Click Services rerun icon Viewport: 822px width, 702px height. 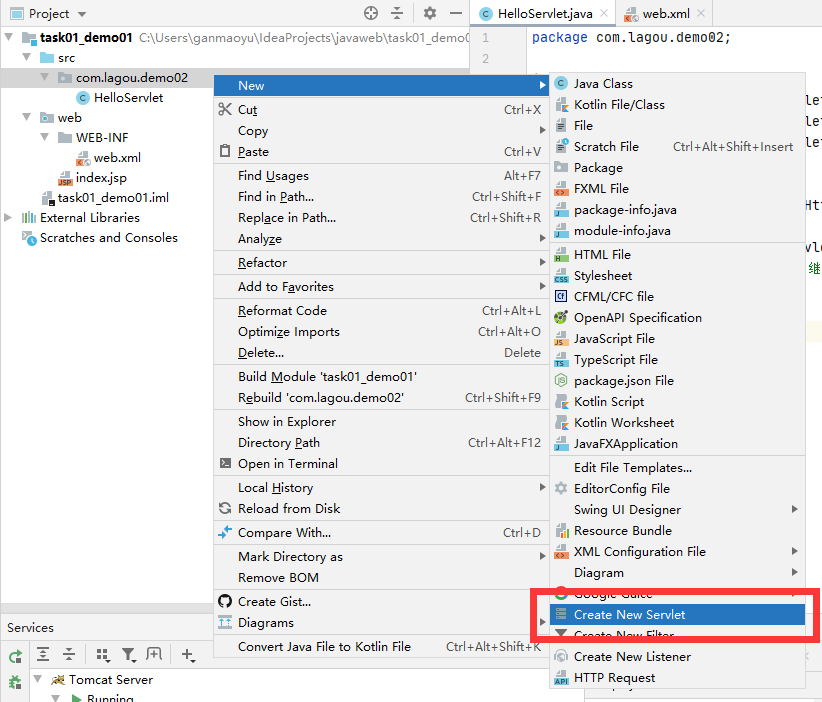(15, 655)
